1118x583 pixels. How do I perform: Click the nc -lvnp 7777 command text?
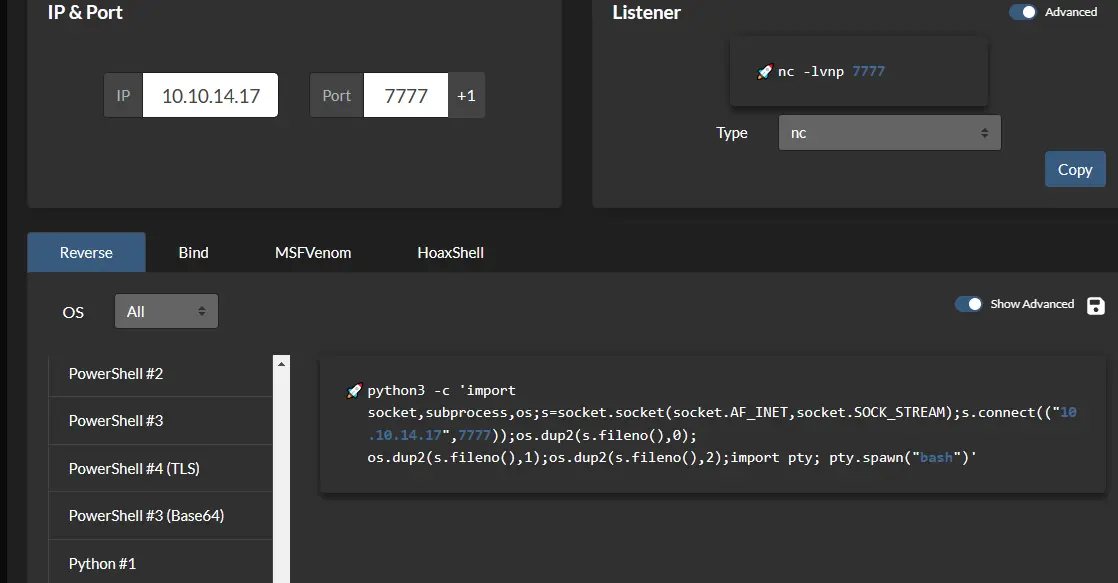[831, 71]
